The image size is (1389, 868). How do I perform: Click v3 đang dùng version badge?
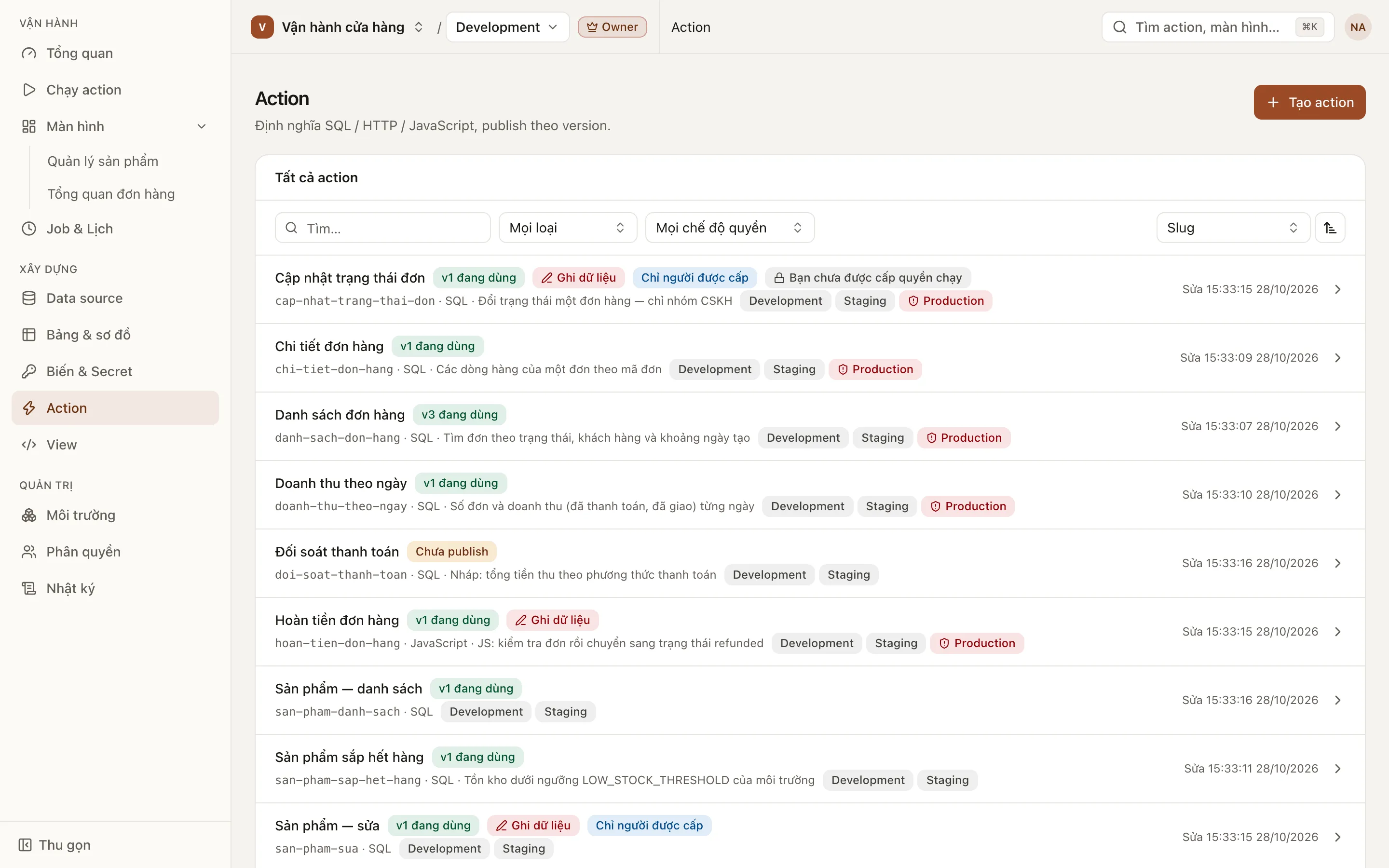(460, 415)
